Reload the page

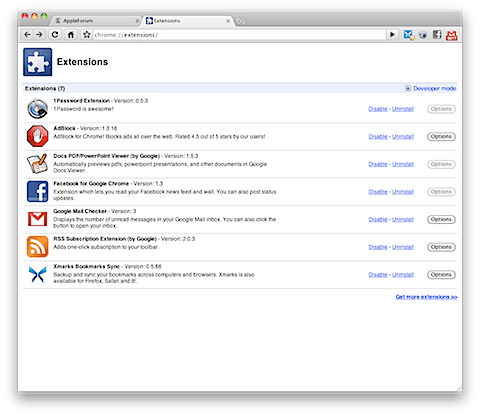pos(55,35)
